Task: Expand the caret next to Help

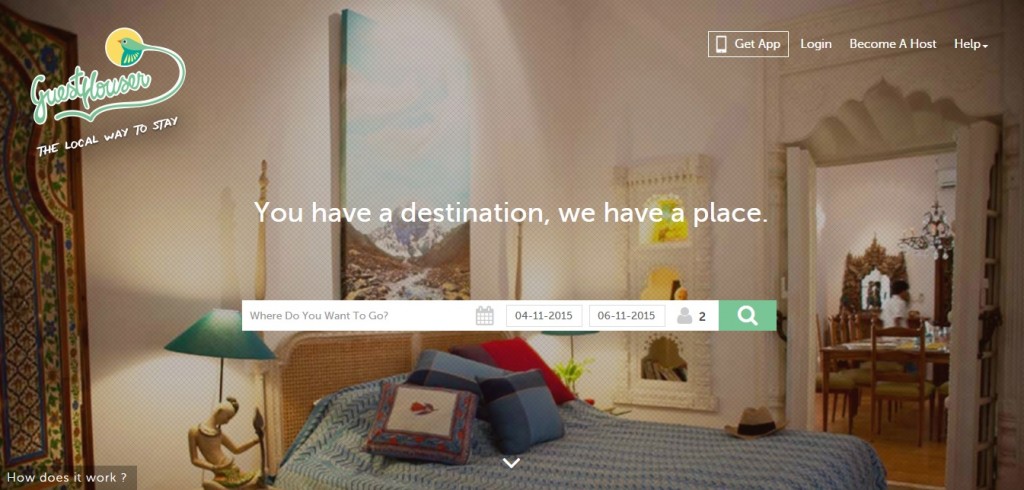Action: click(x=985, y=46)
